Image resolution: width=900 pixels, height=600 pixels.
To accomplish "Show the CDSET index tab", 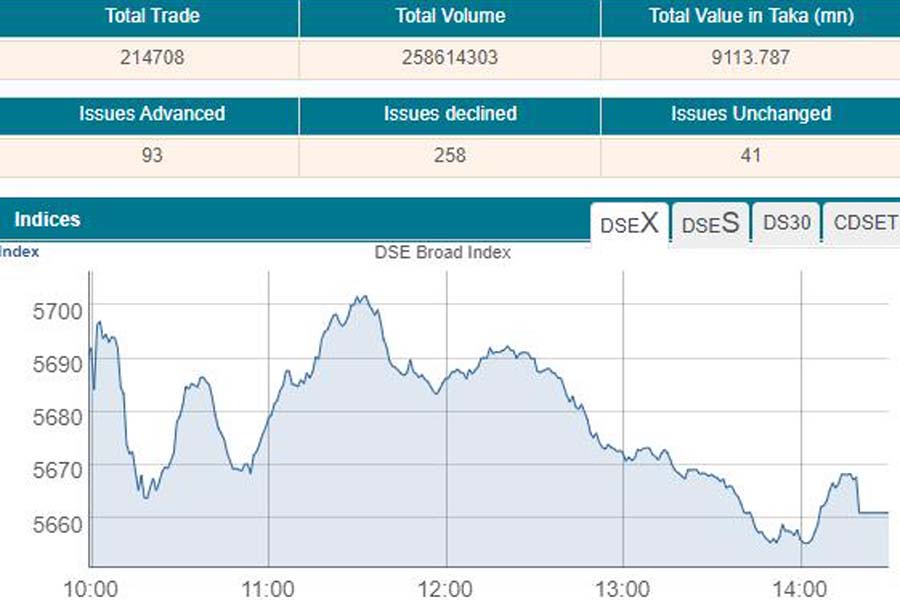I will (865, 223).
